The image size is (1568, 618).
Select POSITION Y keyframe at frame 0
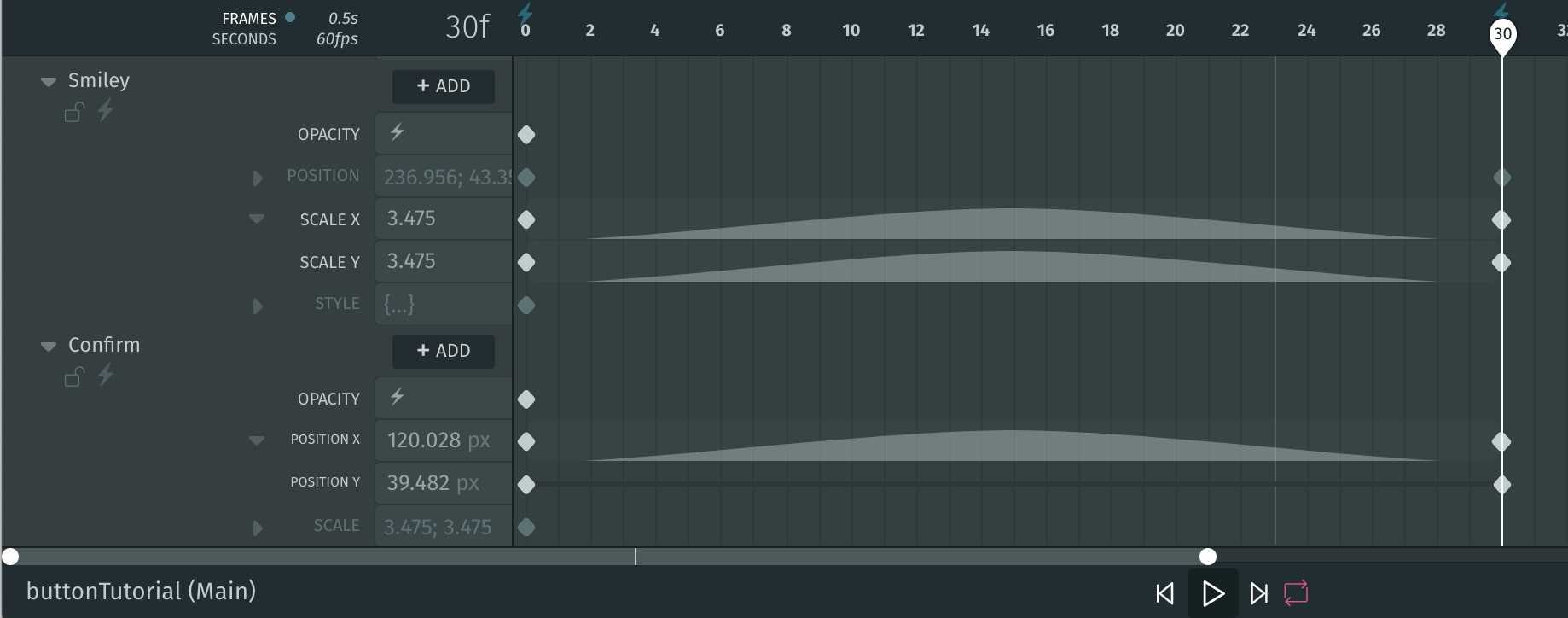click(526, 485)
